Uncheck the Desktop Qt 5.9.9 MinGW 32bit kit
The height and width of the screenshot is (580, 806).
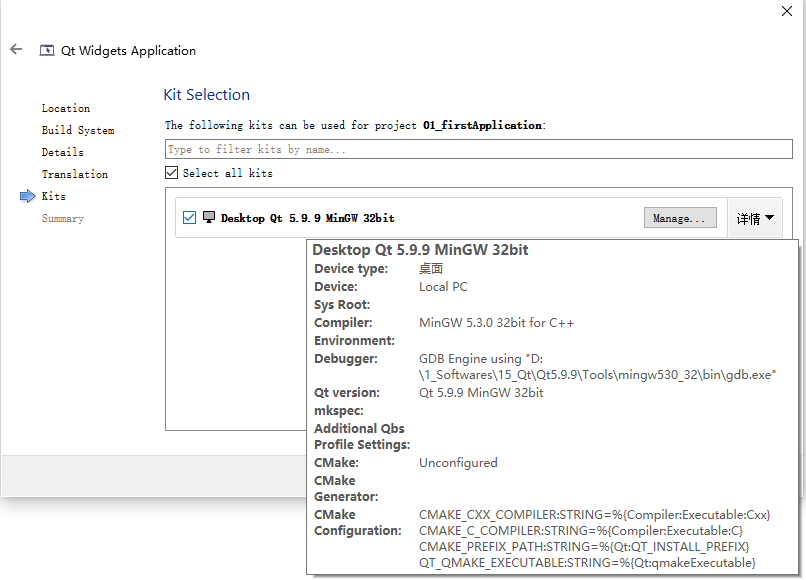coord(189,218)
